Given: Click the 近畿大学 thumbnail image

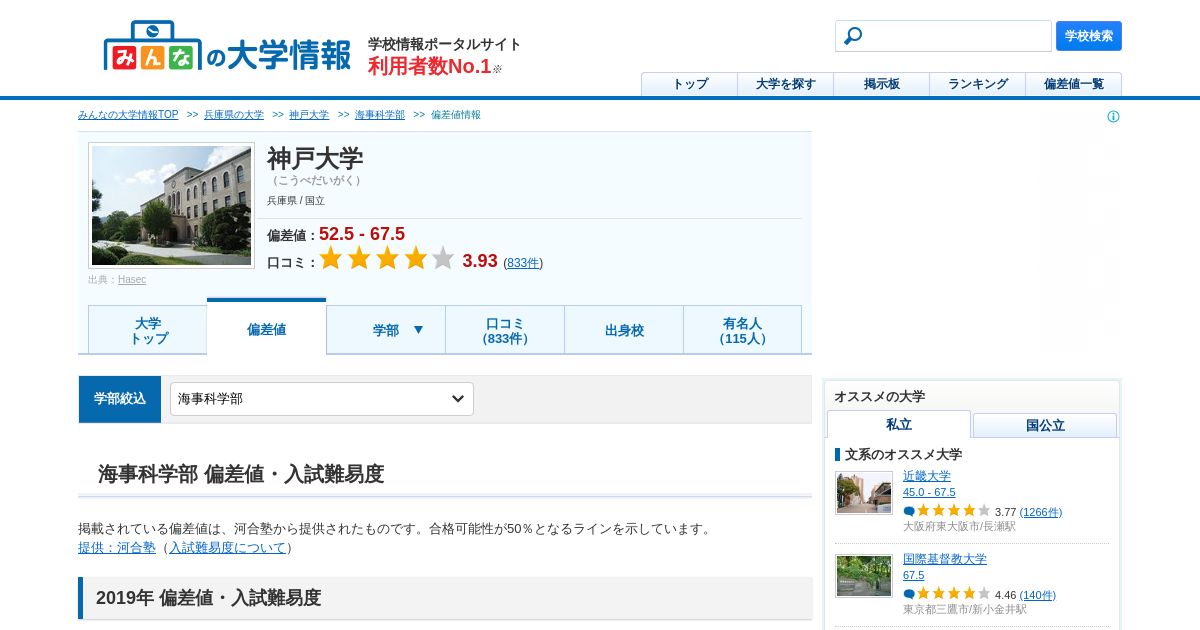Looking at the screenshot, I should [x=864, y=493].
